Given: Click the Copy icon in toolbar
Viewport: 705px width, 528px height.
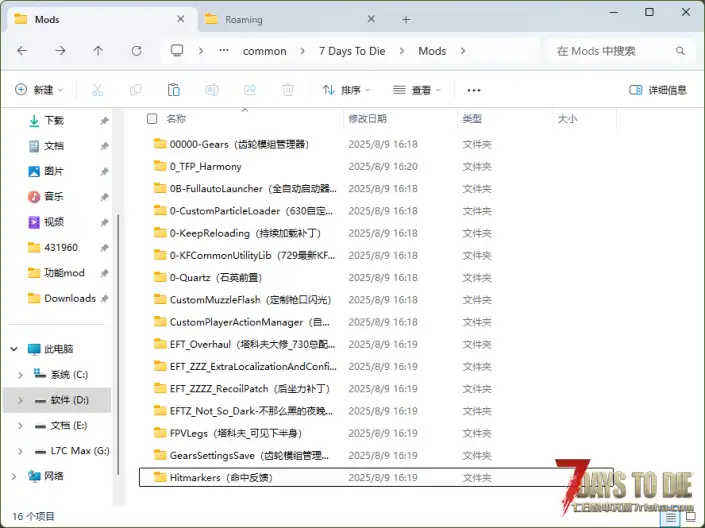Looking at the screenshot, I should (x=135, y=90).
